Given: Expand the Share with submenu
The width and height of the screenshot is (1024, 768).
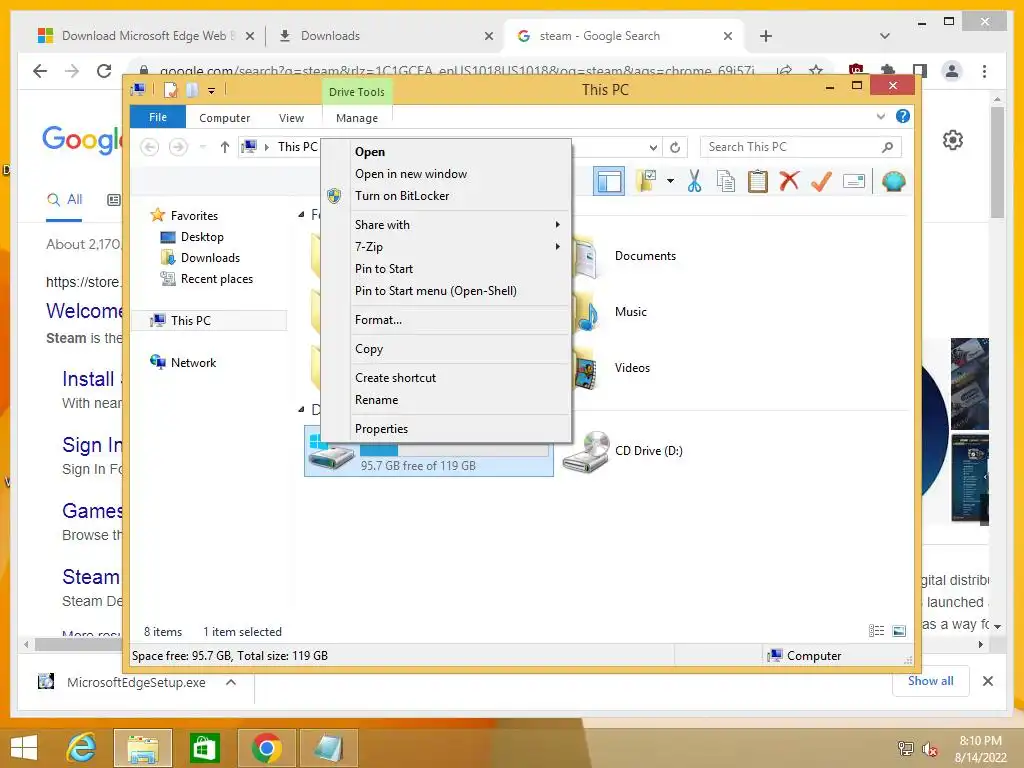Looking at the screenshot, I should [446, 225].
